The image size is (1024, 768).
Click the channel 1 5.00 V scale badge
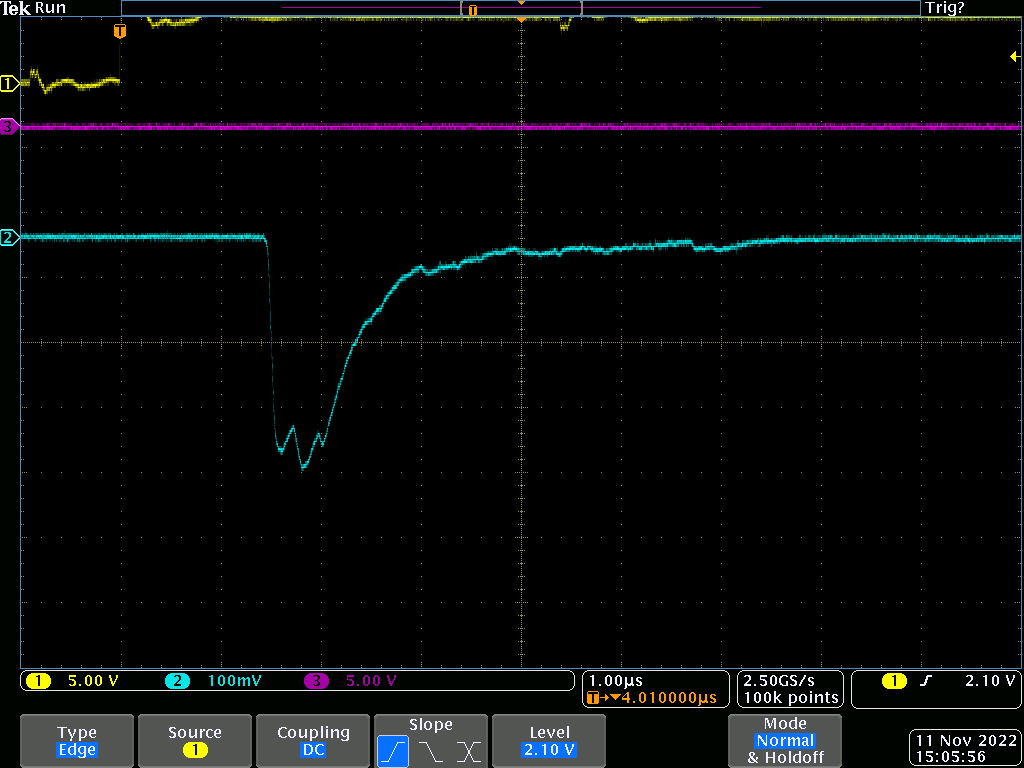coord(80,681)
